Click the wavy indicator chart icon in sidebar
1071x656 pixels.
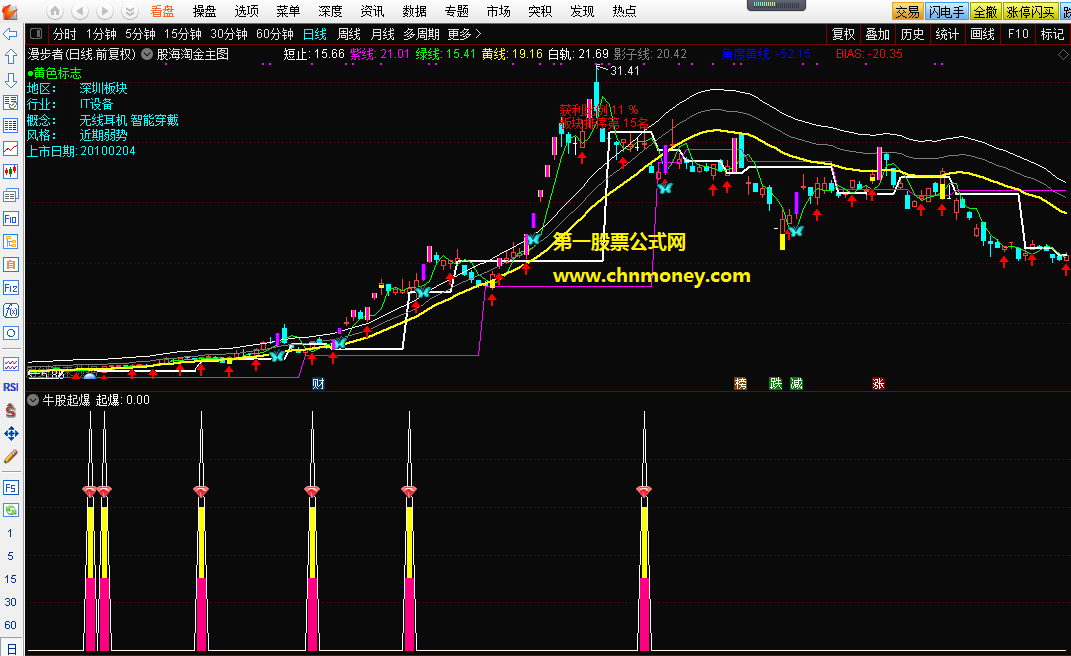(10, 364)
